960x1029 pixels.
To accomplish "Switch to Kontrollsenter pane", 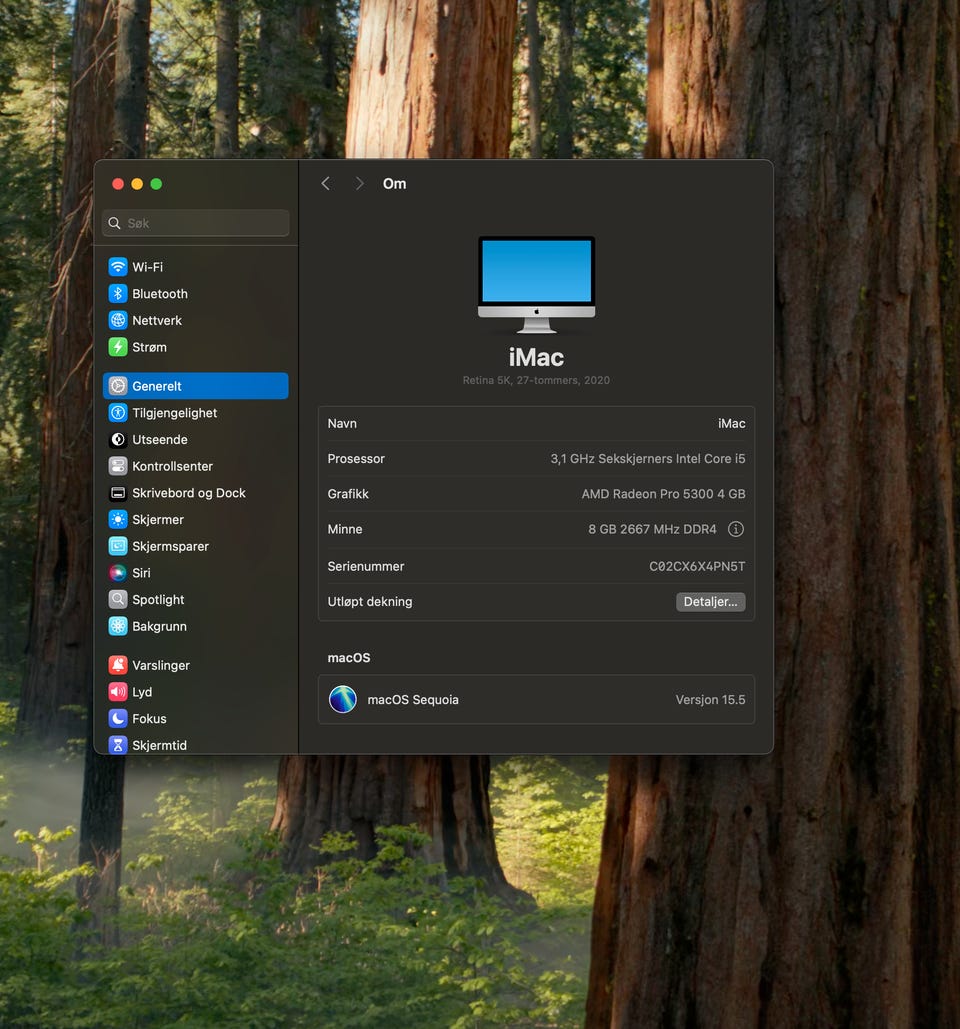I will coord(172,466).
